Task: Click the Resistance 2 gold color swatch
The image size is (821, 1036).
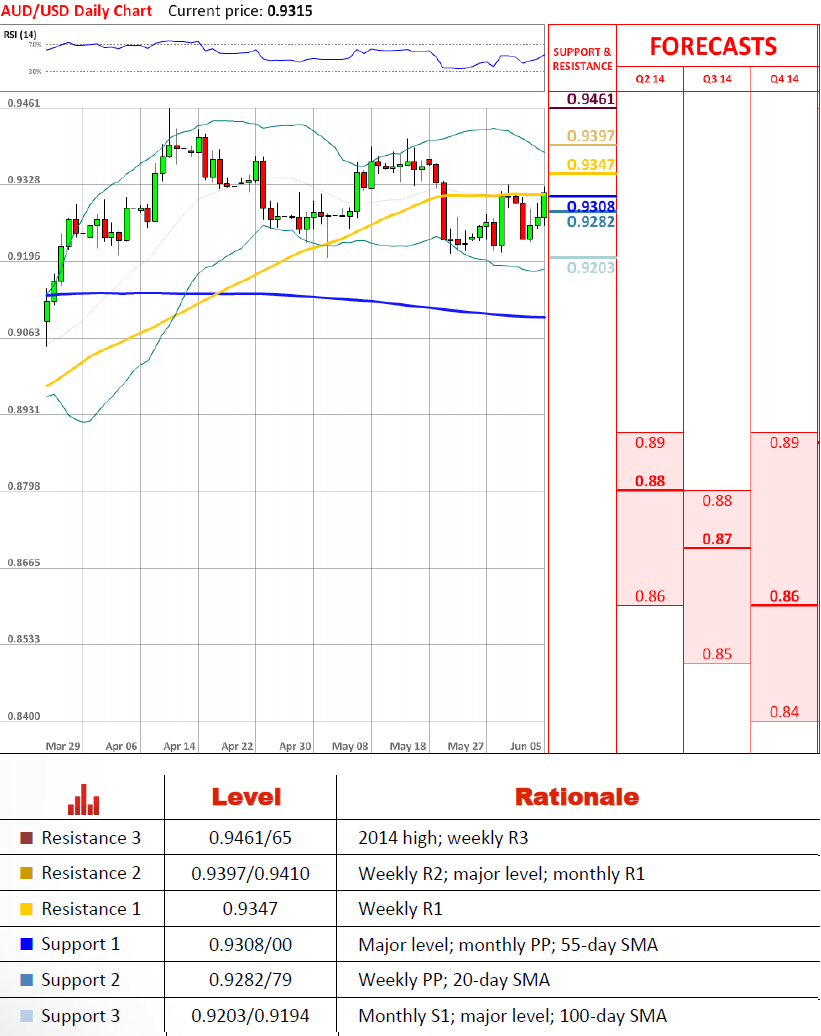Action: [x=26, y=873]
